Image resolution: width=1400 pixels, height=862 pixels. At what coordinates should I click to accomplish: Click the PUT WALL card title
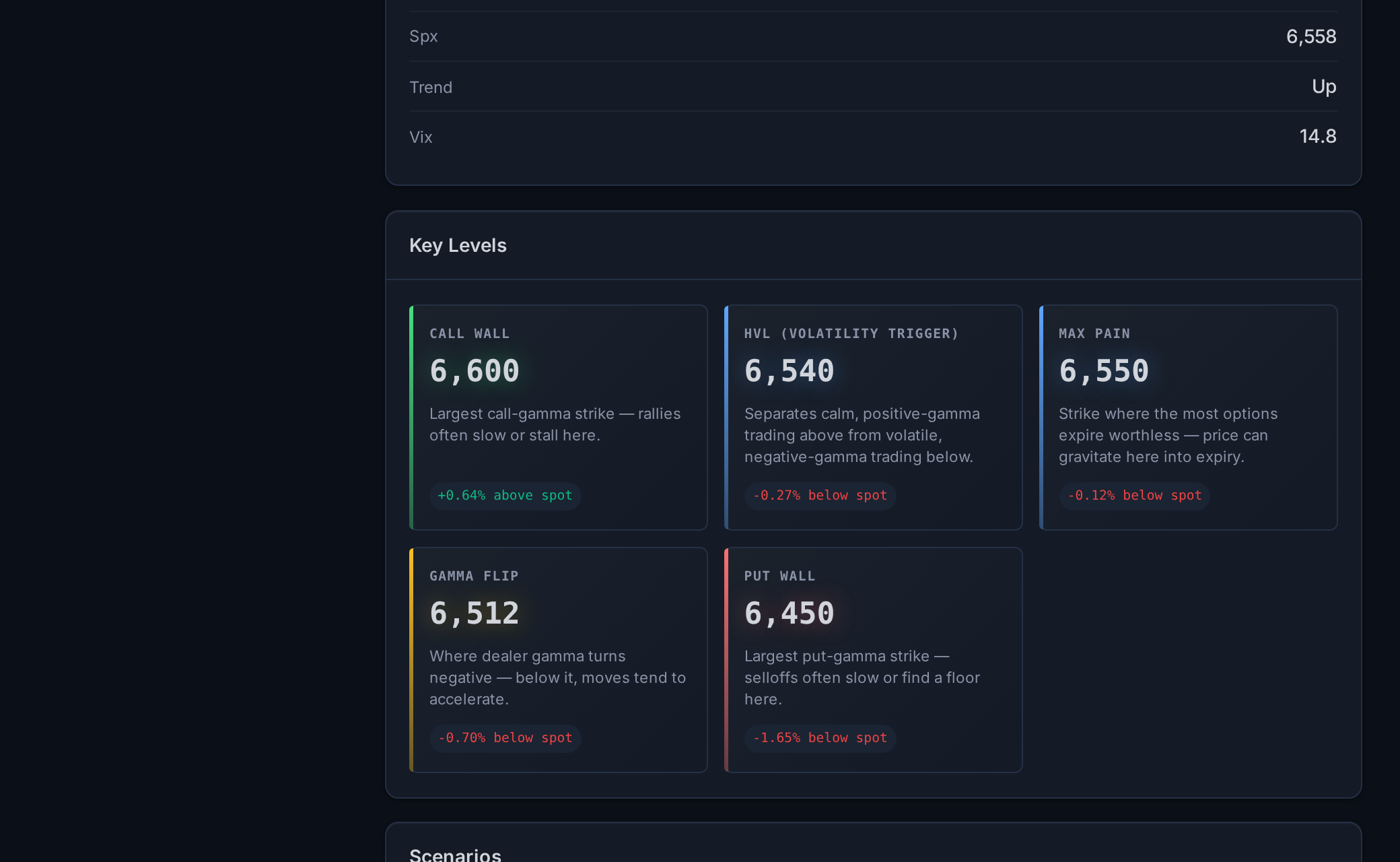point(779,576)
